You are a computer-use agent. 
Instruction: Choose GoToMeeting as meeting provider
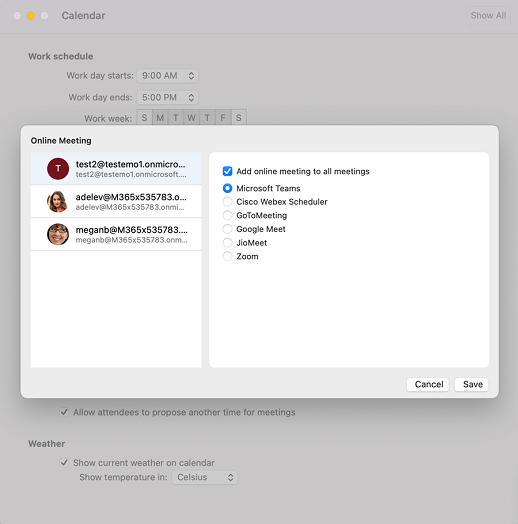(x=227, y=216)
